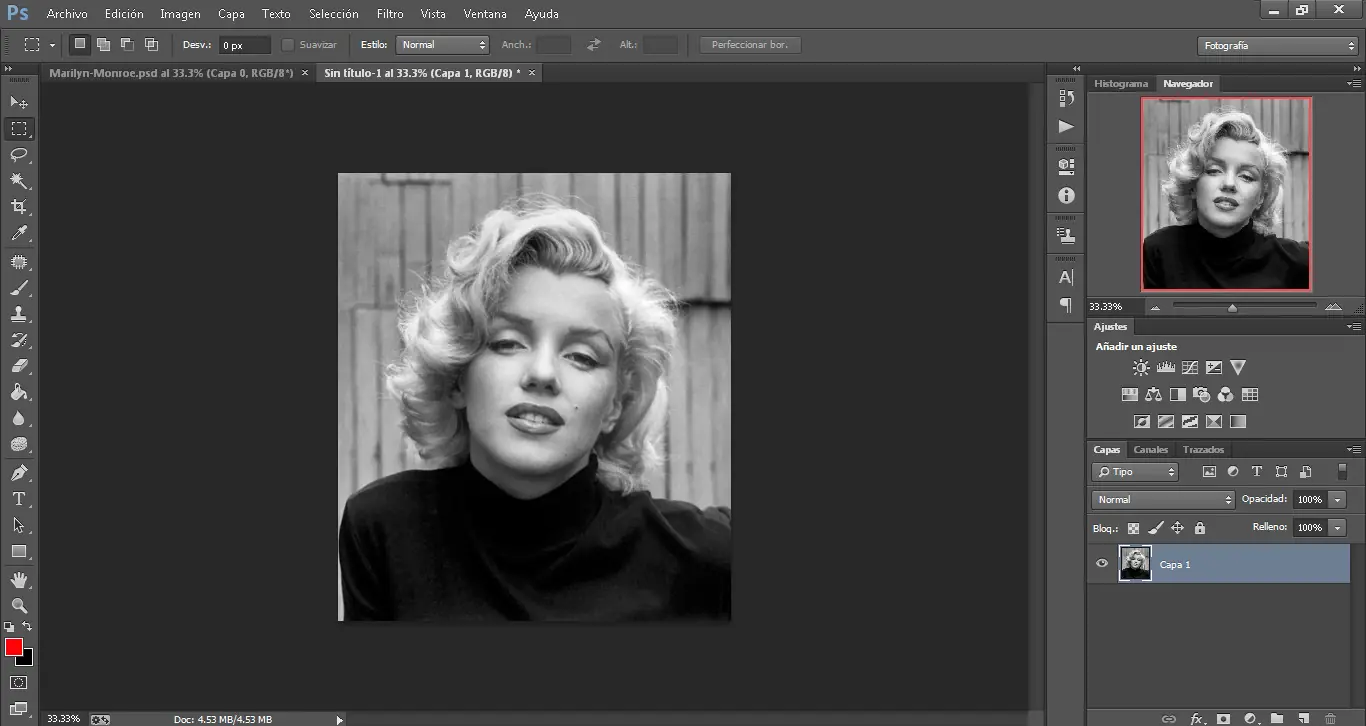Viewport: 1366px width, 726px height.
Task: Select the Move tool
Action: point(19,102)
